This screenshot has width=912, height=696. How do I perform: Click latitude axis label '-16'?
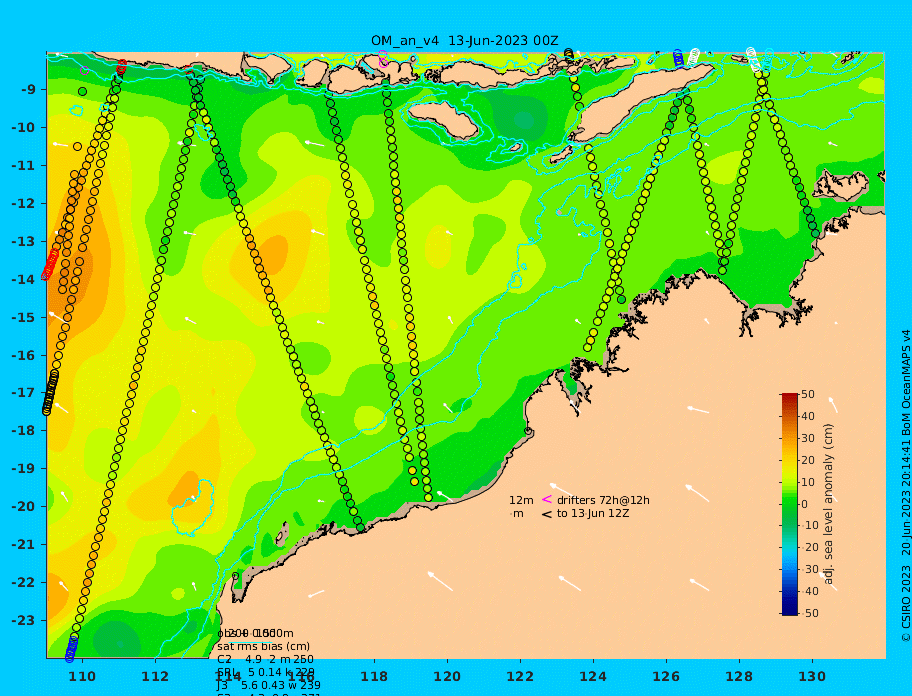point(23,355)
